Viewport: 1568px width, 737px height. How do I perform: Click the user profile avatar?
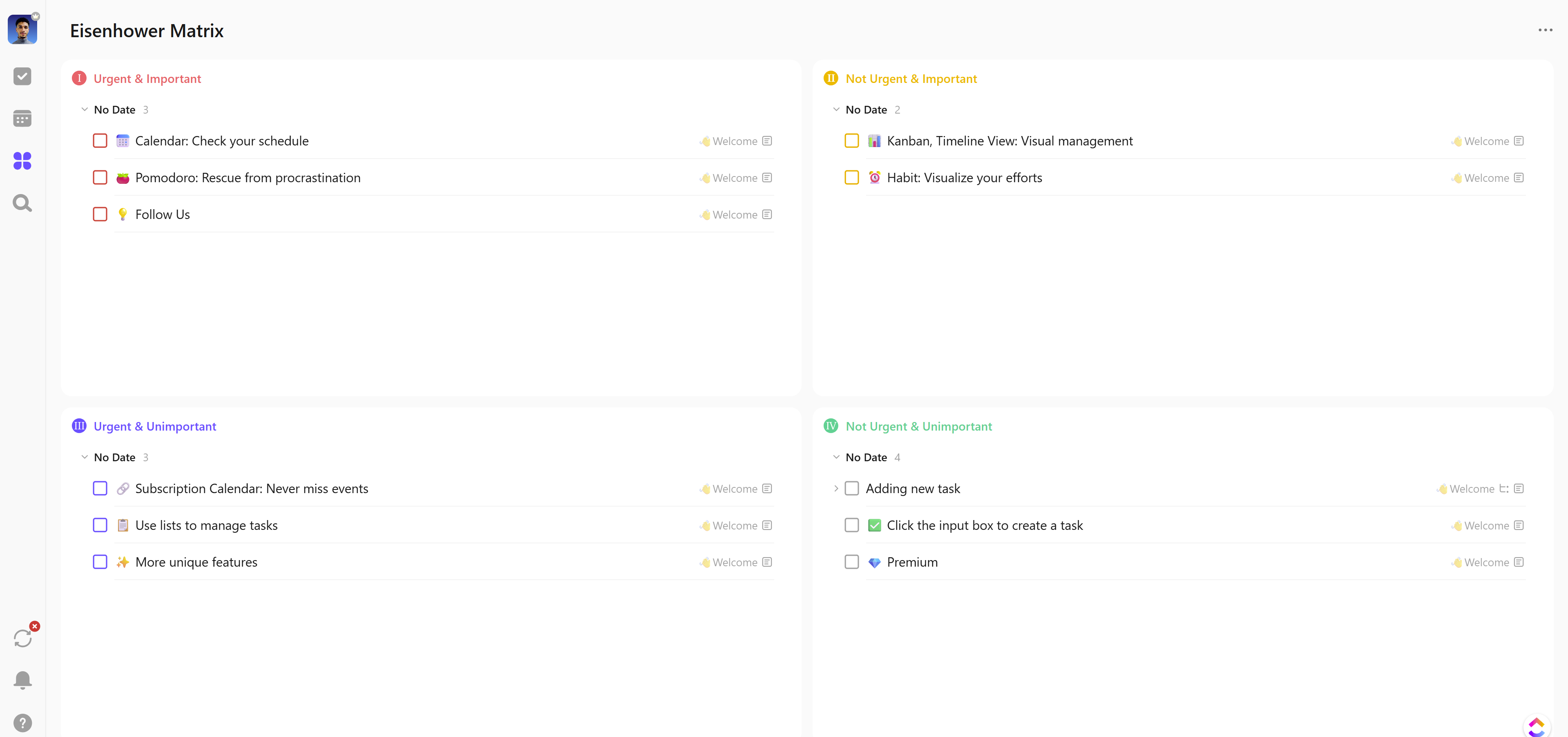[22, 30]
